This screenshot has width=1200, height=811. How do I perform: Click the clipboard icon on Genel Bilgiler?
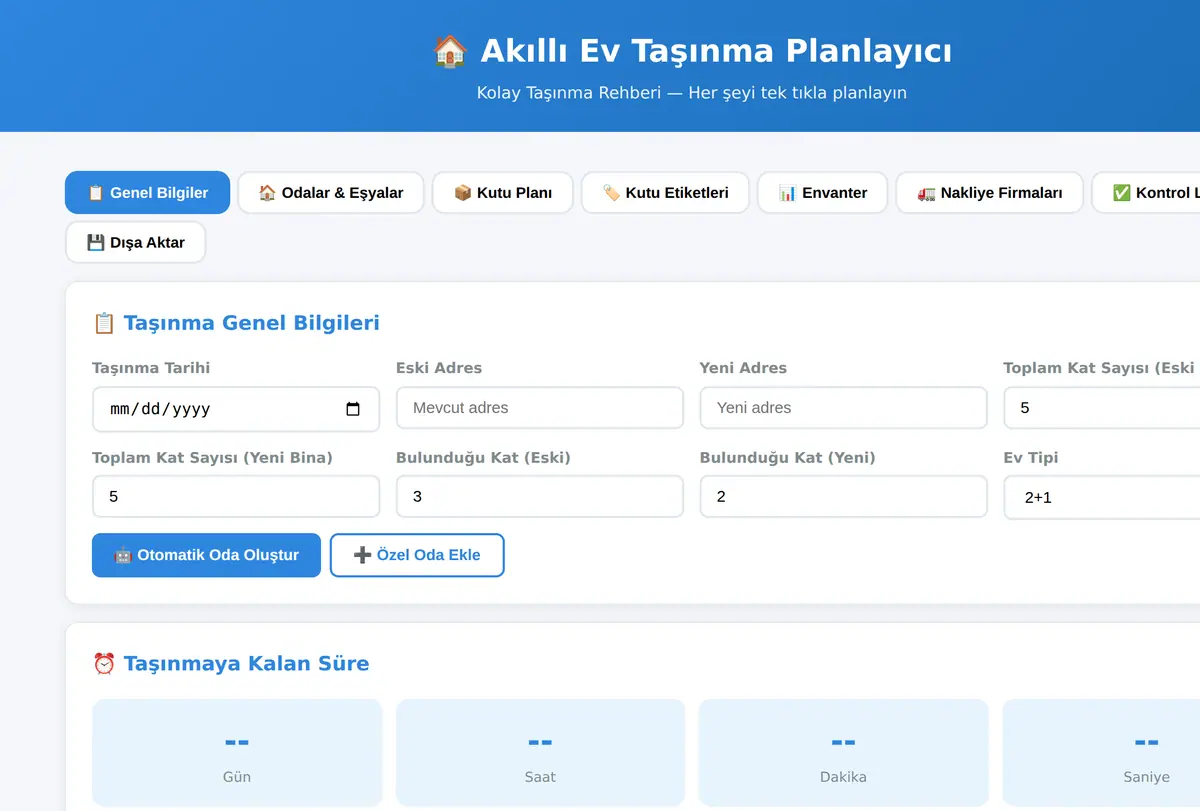pyautogui.click(x=96, y=193)
